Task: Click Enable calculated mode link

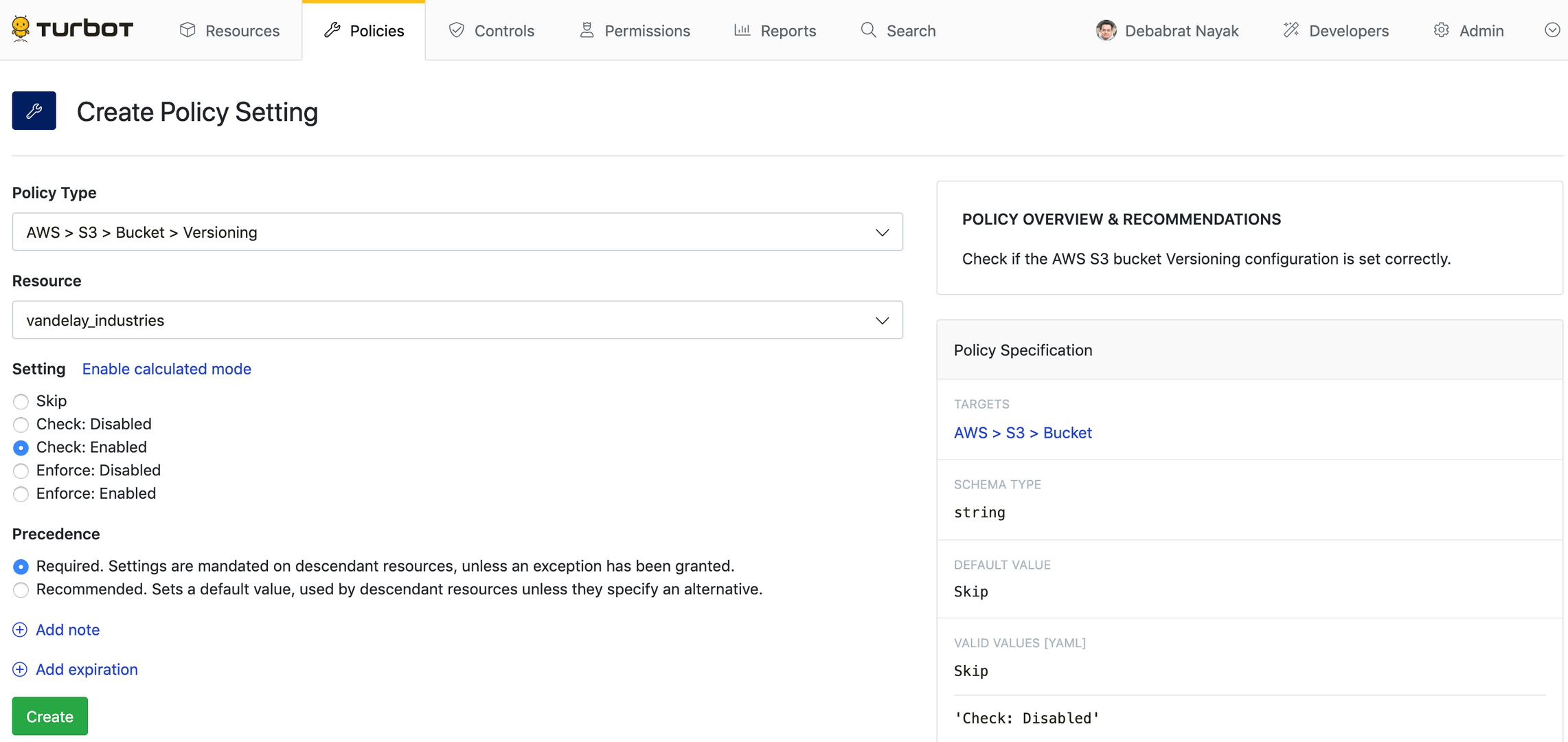Action: (166, 369)
